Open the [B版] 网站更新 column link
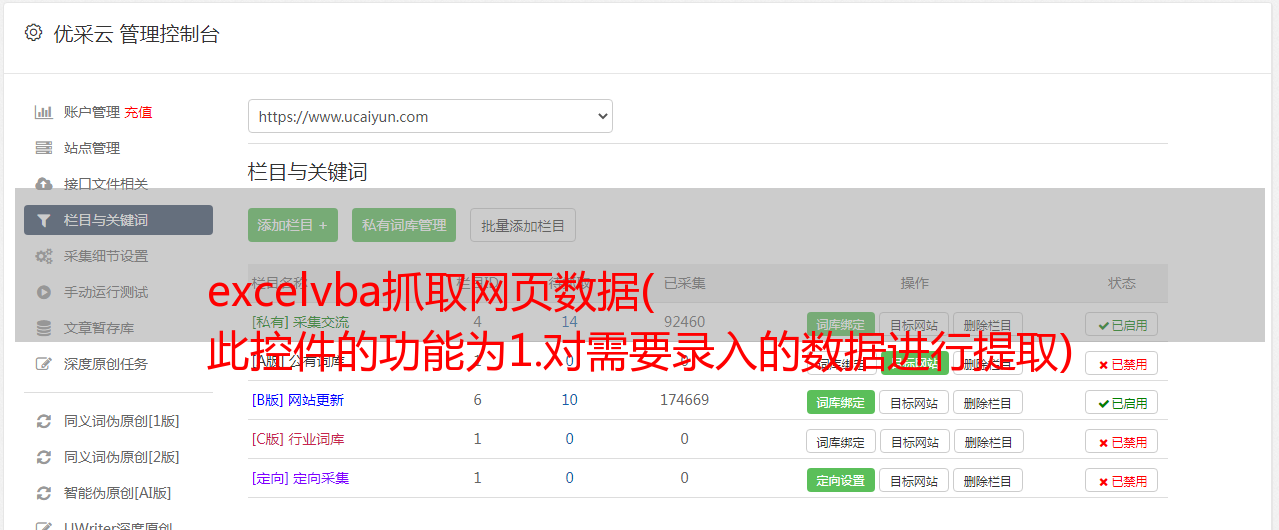 pos(298,400)
